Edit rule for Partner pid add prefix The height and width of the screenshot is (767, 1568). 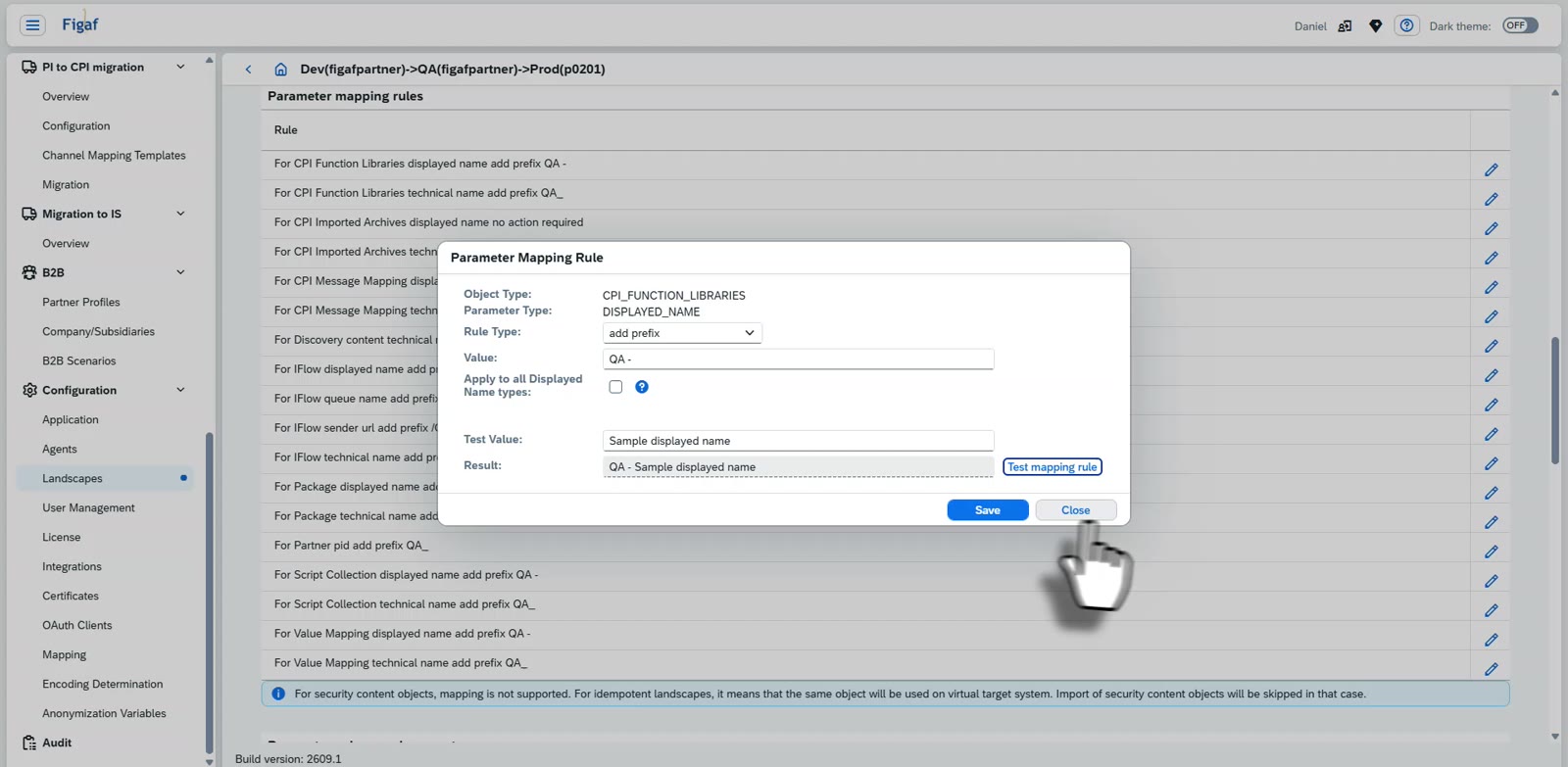1491,551
